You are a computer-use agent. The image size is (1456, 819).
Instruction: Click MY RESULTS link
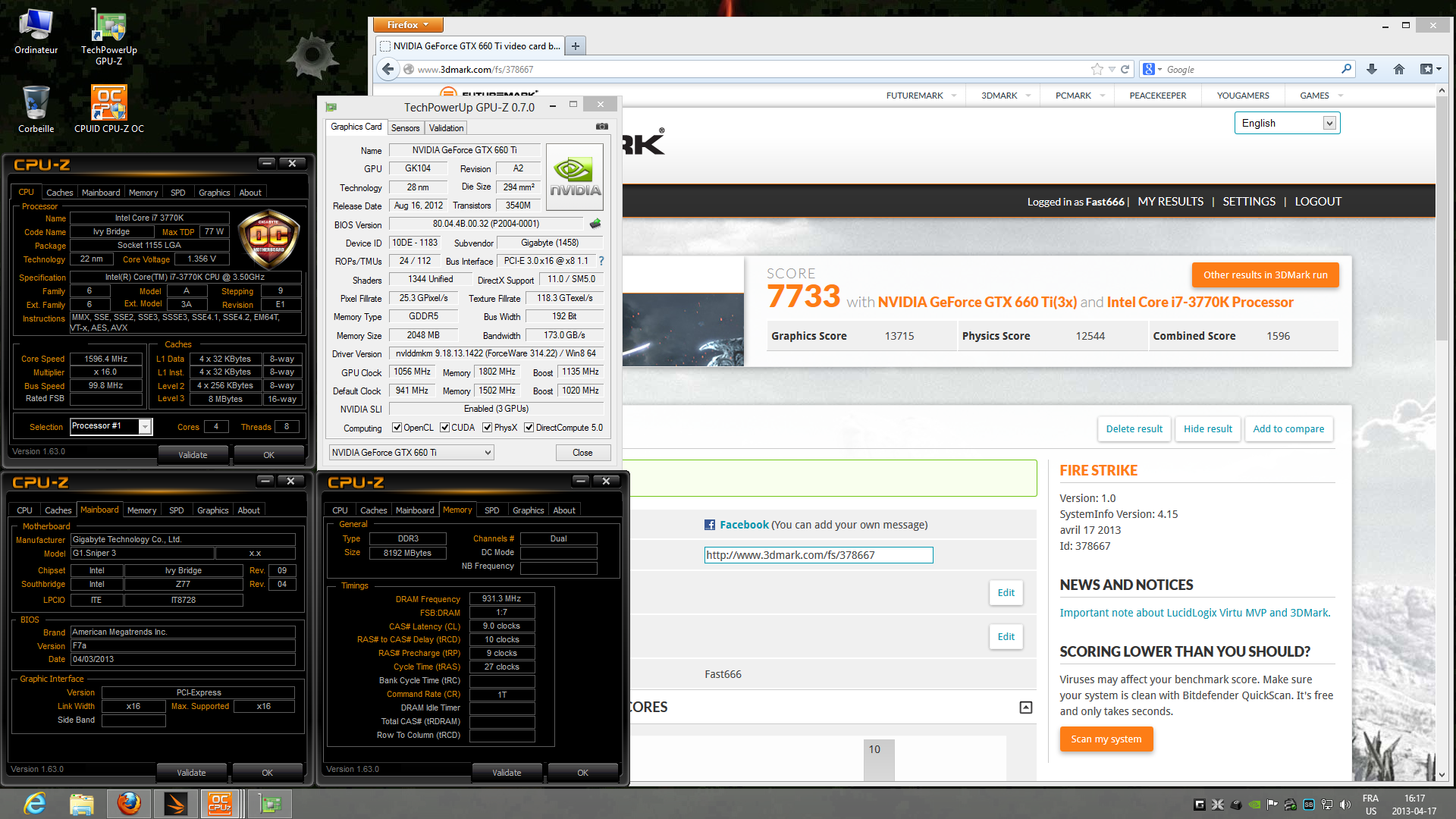point(1170,202)
